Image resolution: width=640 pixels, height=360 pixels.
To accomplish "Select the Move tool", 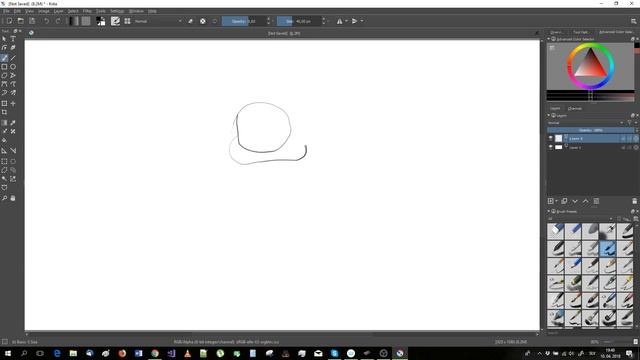I will tap(13, 104).
